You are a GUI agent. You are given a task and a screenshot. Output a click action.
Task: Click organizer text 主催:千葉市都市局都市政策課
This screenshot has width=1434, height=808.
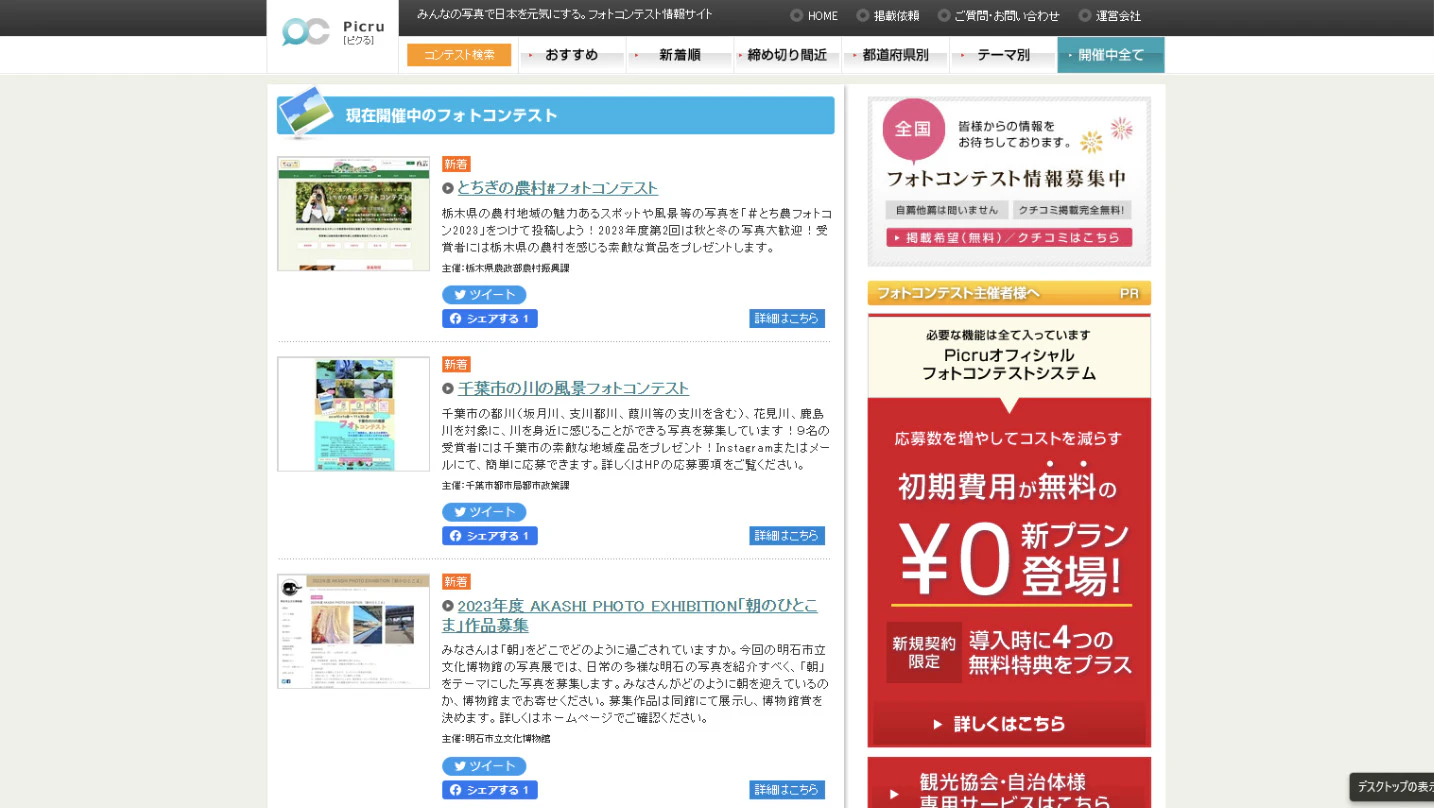click(x=506, y=485)
